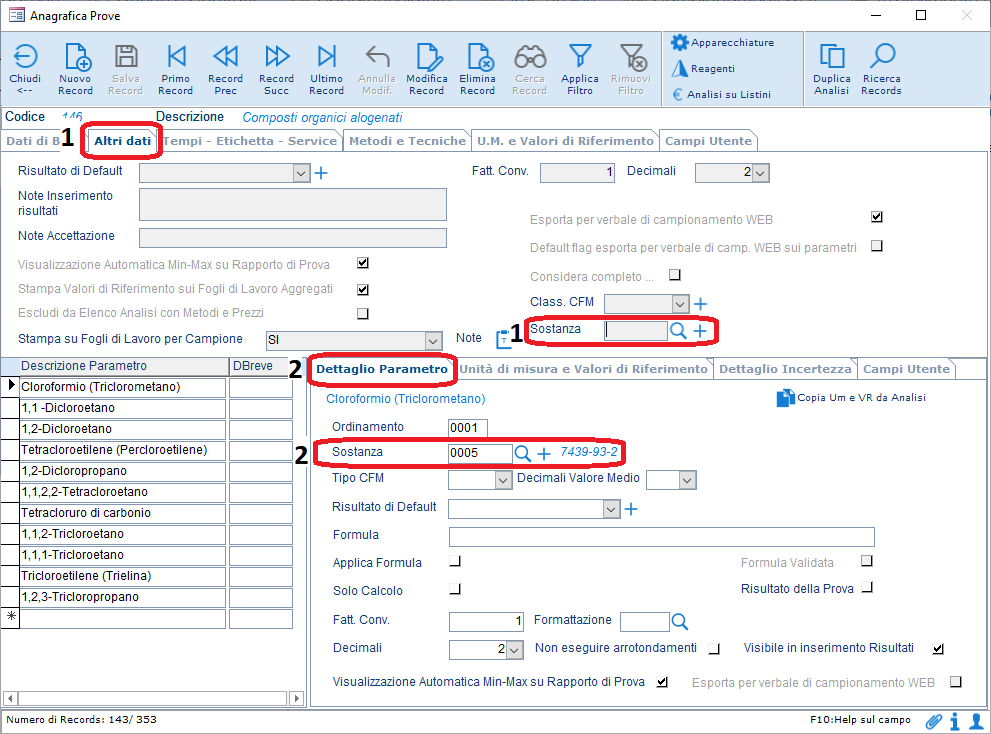Search Sostanza in Altri dati panel
This screenshot has width=991, height=734.
(x=678, y=330)
